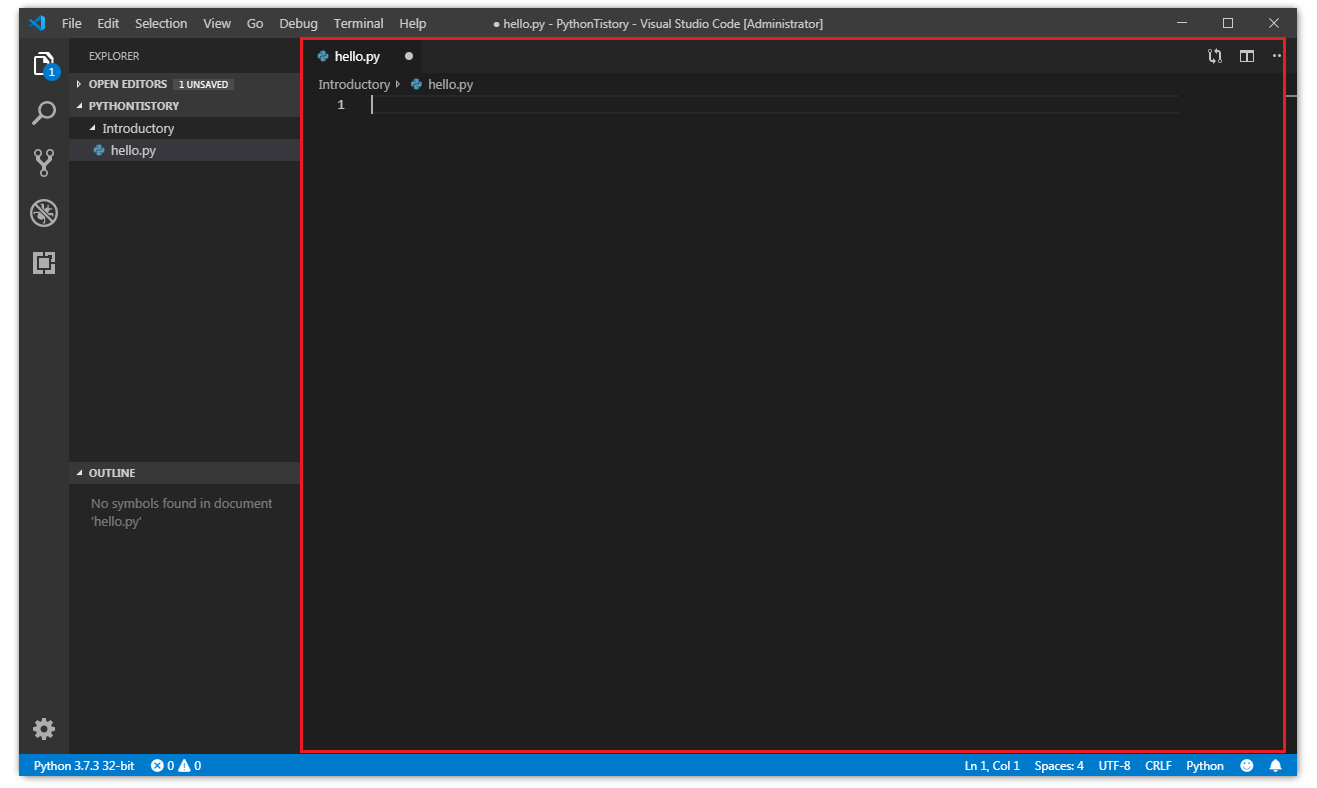Select the hello.py editor tab
The width and height of the screenshot is (1317, 788).
(362, 56)
